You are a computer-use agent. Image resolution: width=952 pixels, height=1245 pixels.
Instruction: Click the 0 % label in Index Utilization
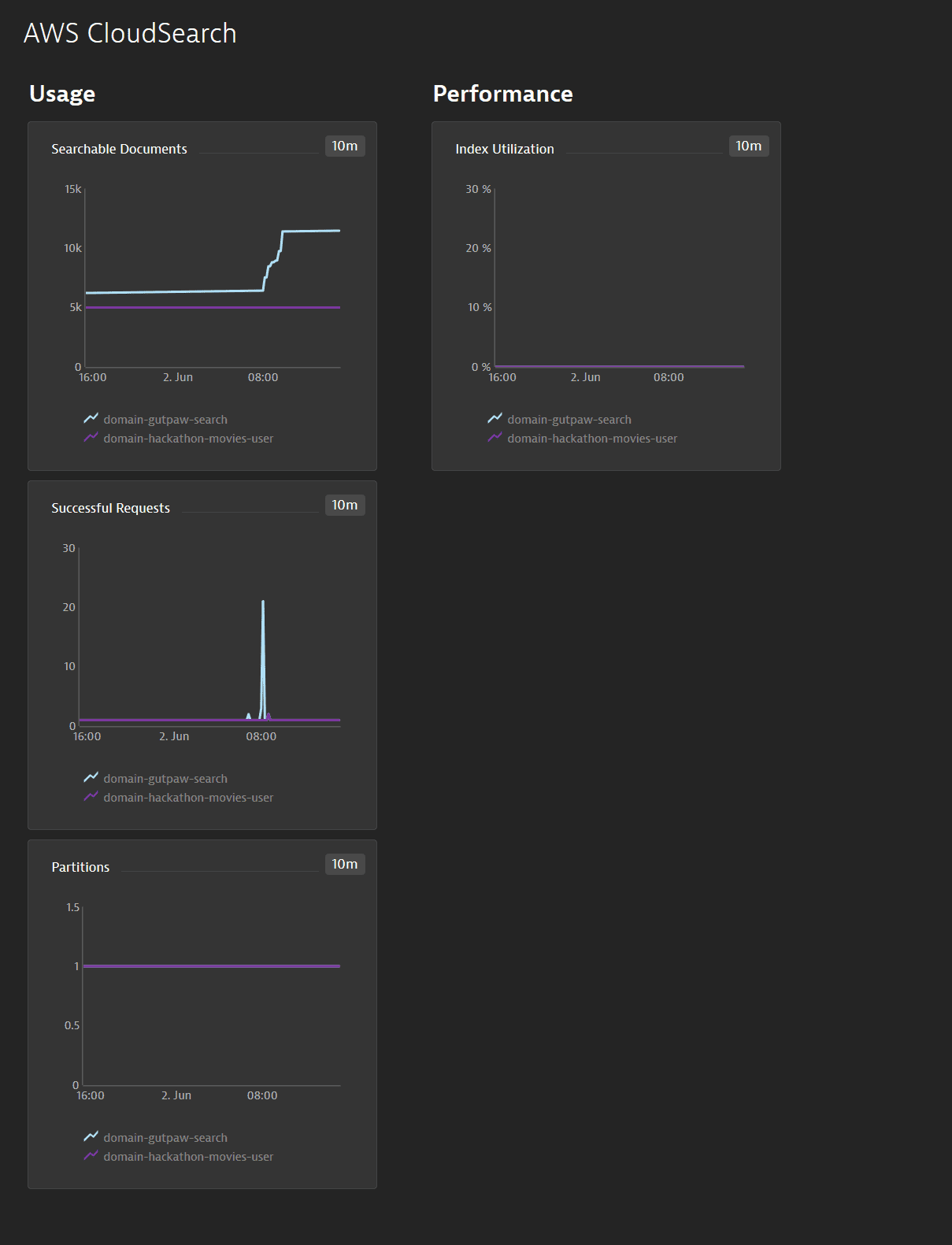pyautogui.click(x=481, y=367)
